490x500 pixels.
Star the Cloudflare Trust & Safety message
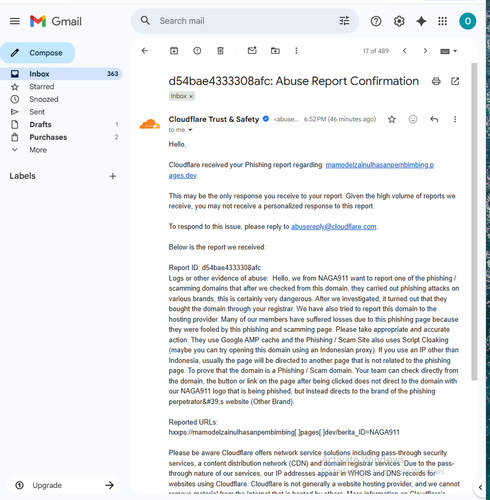392,119
